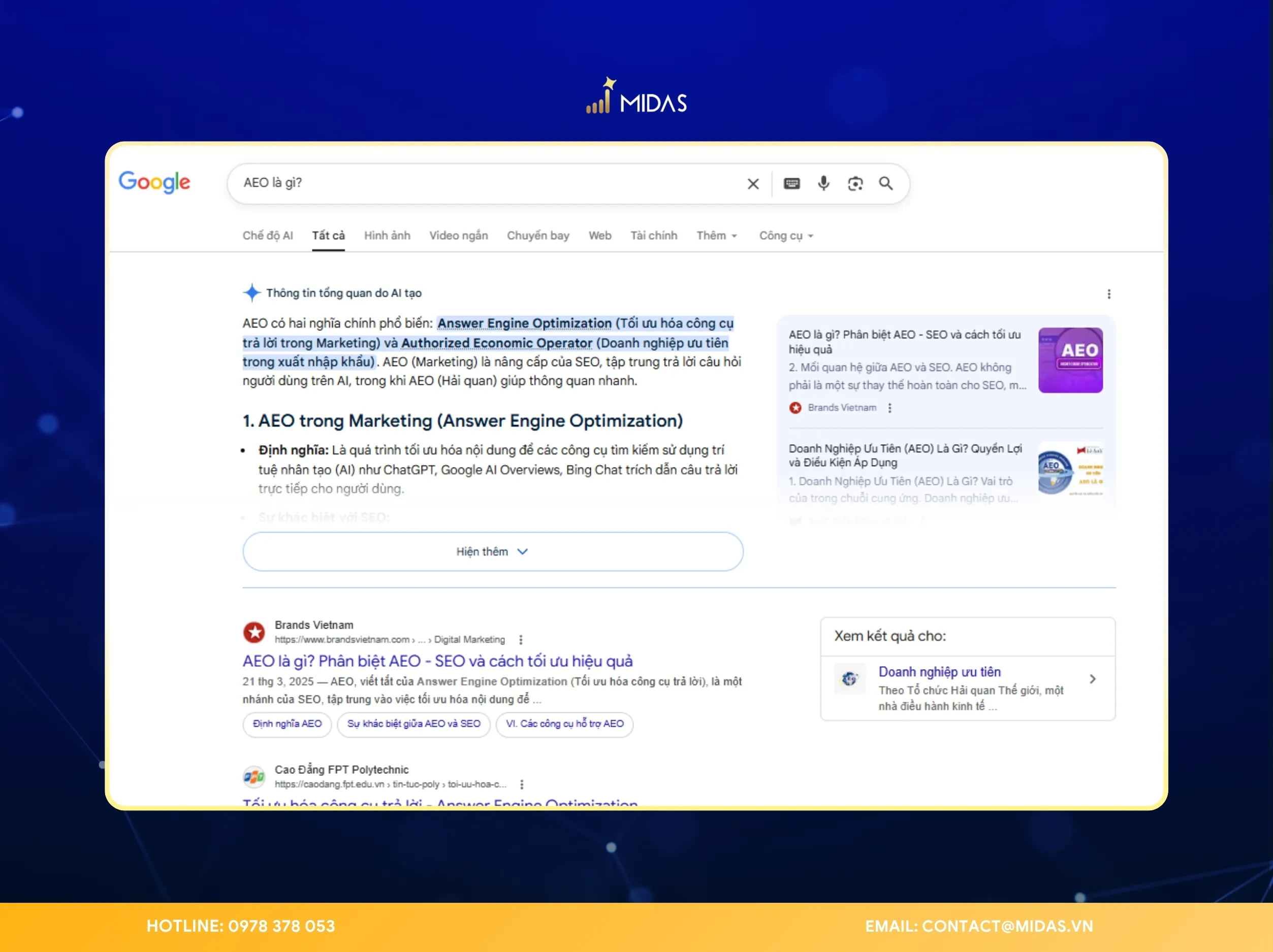Image resolution: width=1273 pixels, height=952 pixels.
Task: Open the Doanh nghiệp ưu tiên chevron
Action: [x=1092, y=679]
